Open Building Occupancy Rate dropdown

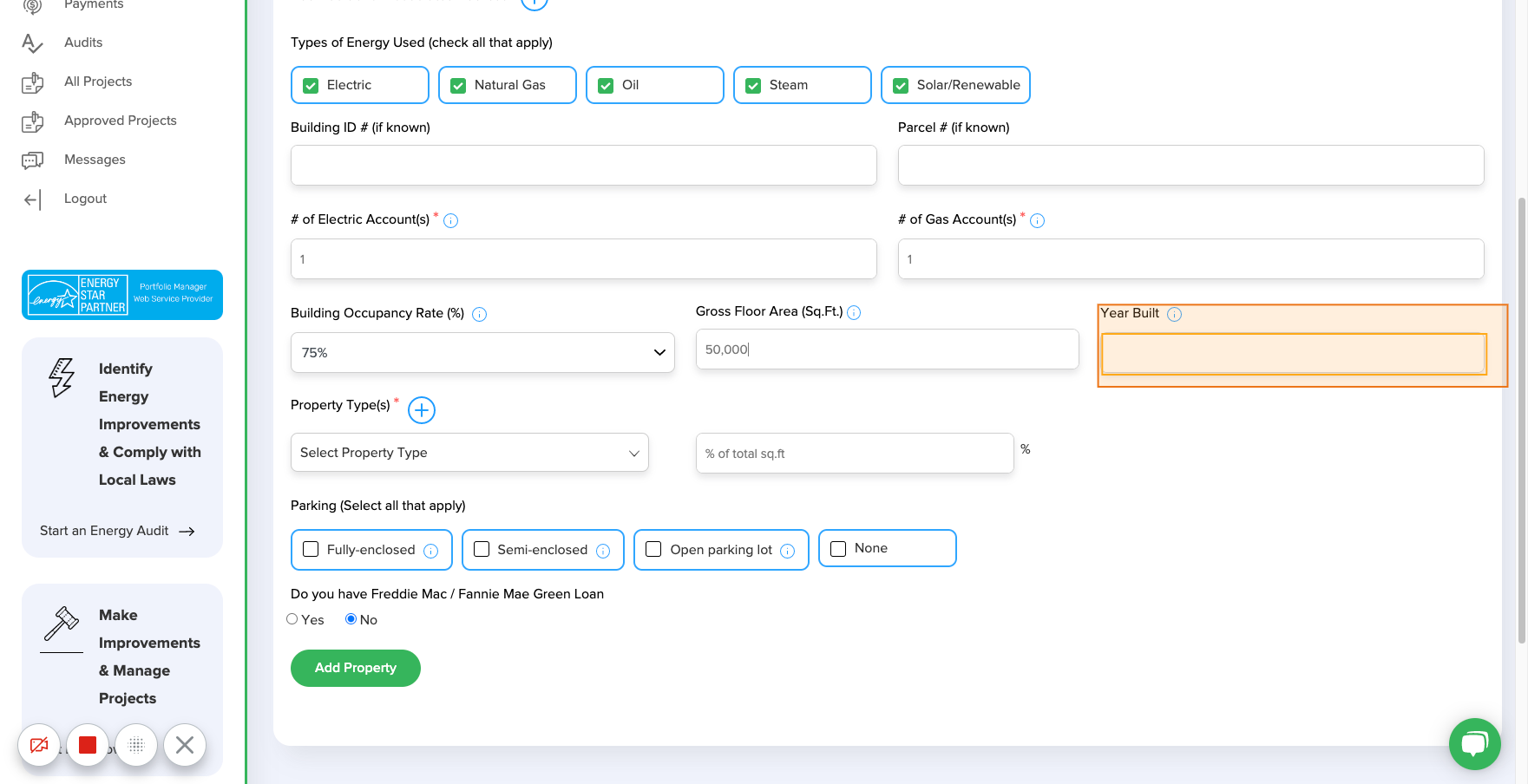coord(482,352)
